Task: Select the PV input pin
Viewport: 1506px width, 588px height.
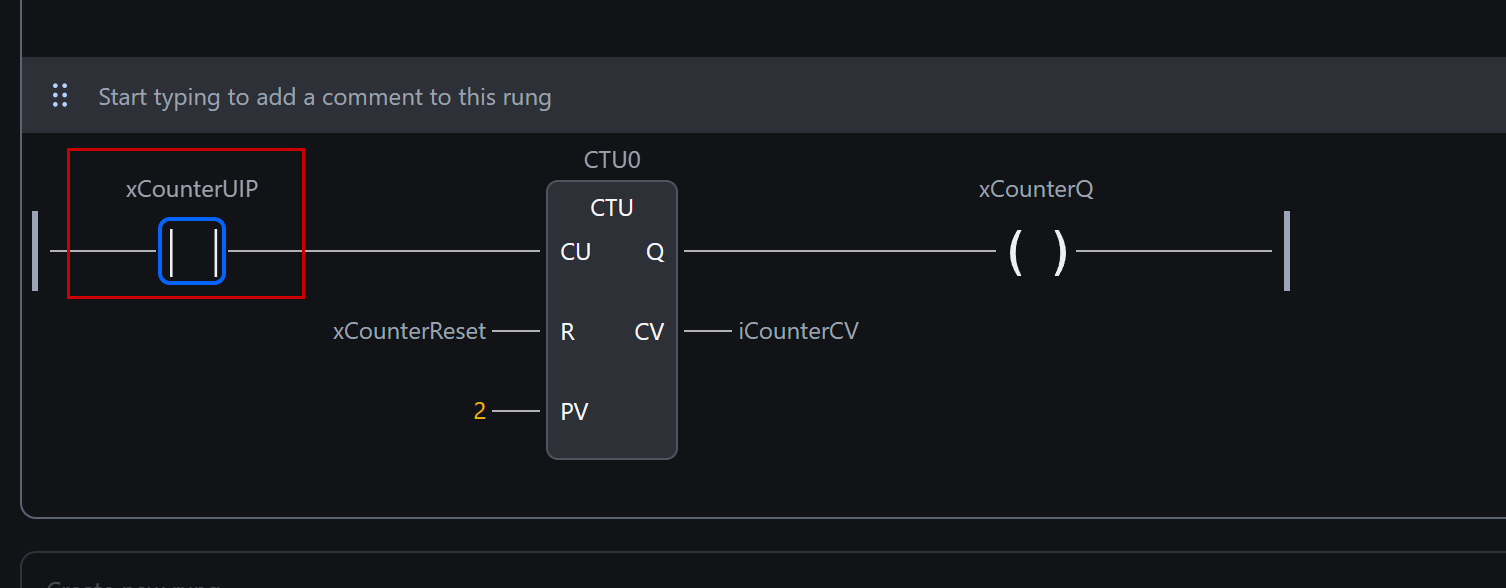Action: point(574,411)
